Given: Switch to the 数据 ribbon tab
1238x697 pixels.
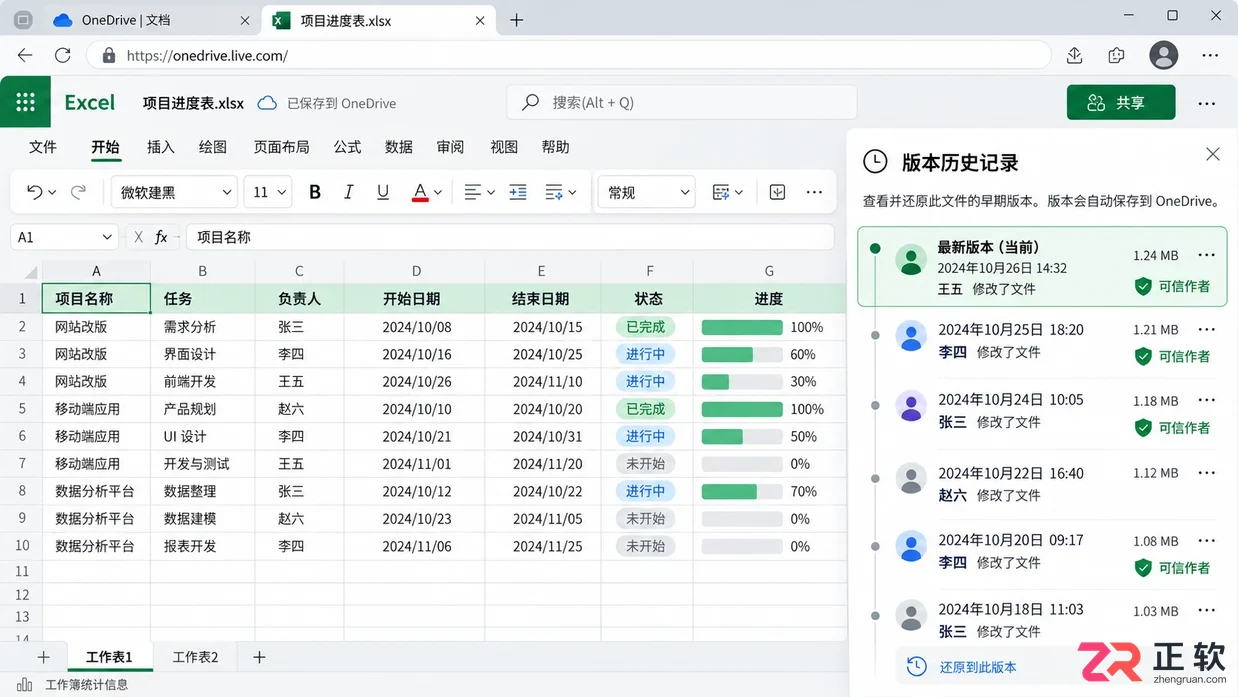Looking at the screenshot, I should (x=399, y=147).
